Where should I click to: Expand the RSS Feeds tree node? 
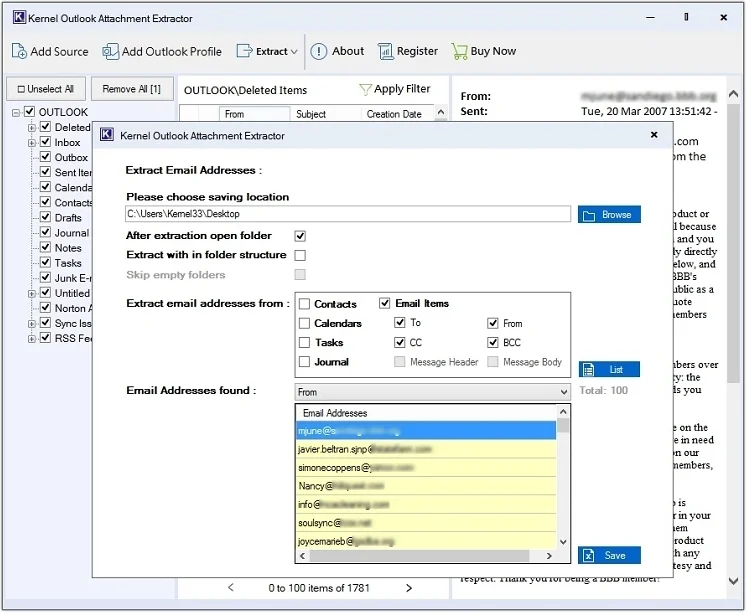pos(31,339)
